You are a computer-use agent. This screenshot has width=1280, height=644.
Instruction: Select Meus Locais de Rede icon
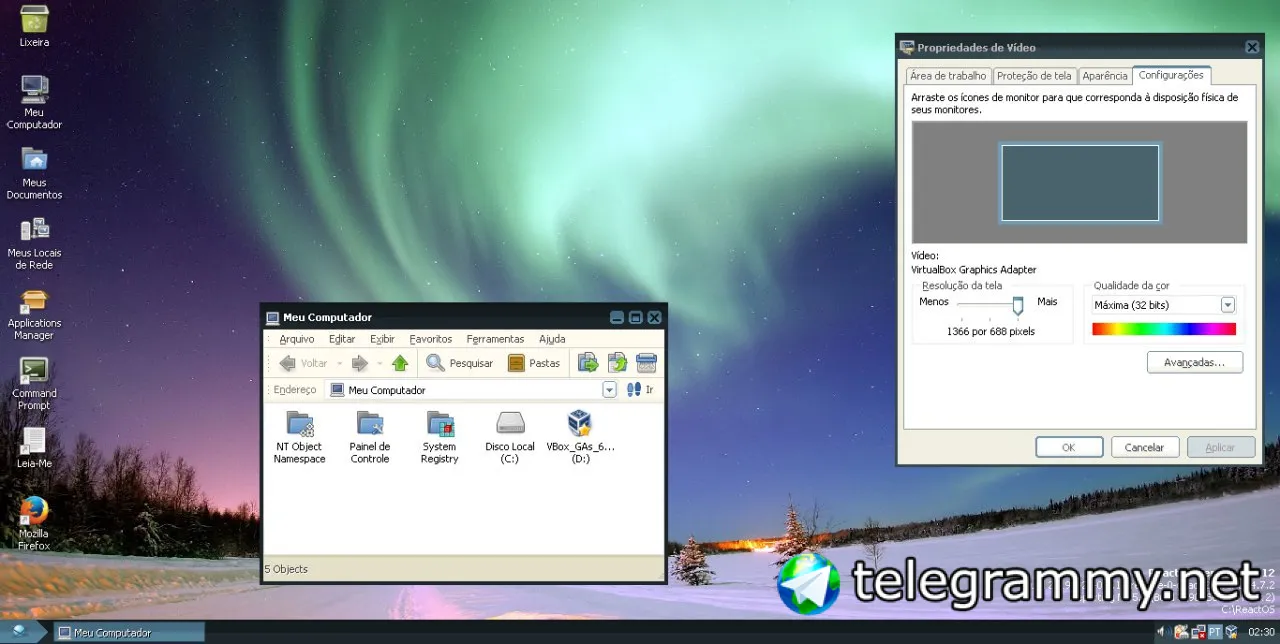(x=34, y=243)
